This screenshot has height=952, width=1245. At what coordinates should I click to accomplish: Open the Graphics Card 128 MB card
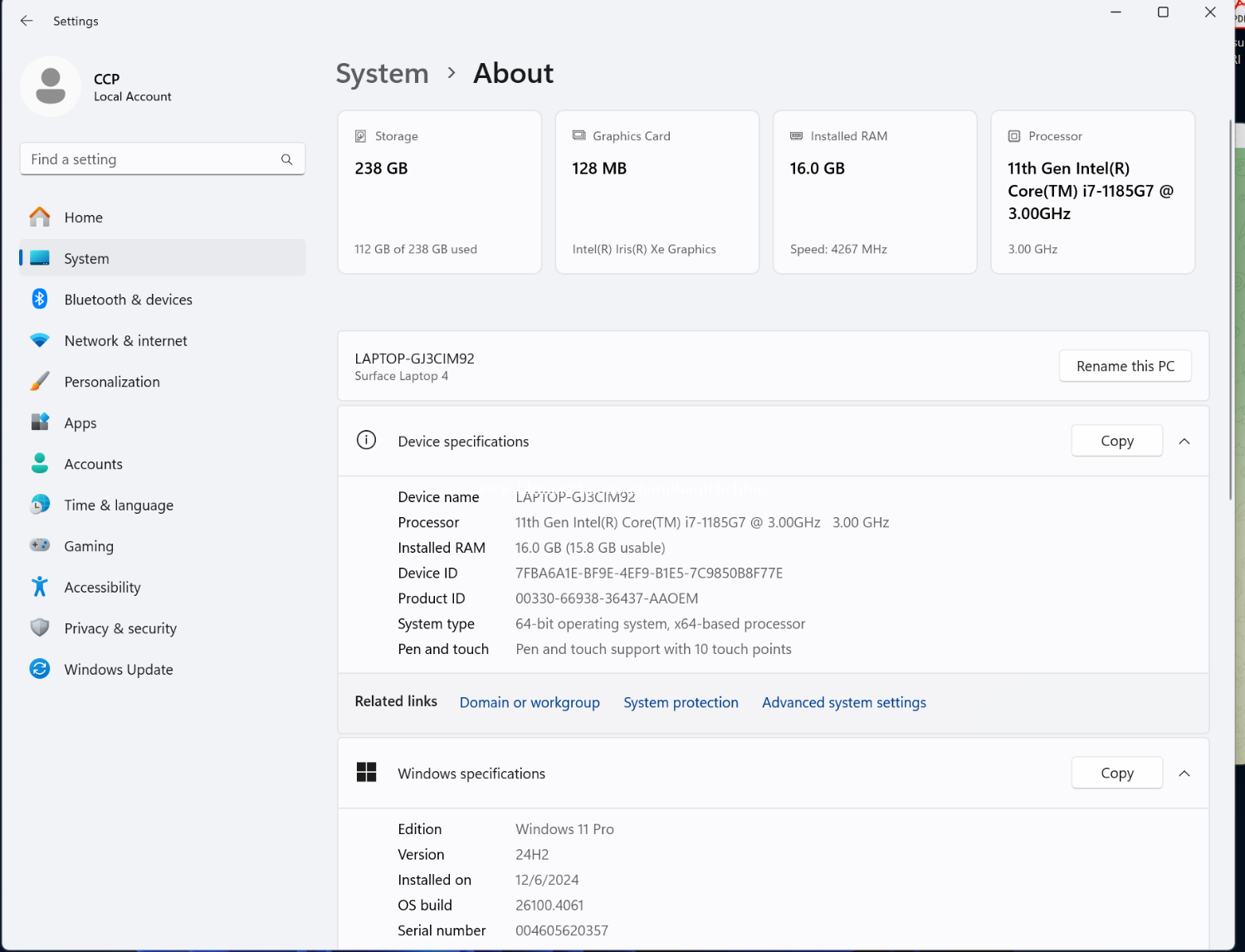pyautogui.click(x=657, y=192)
